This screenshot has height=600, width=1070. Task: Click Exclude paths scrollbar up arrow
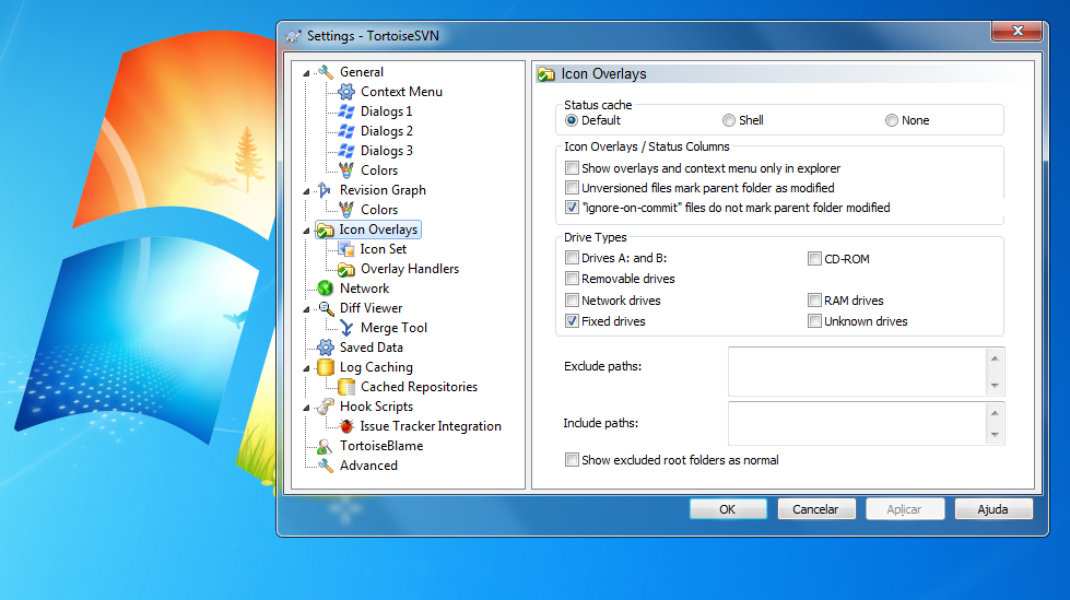coord(995,358)
